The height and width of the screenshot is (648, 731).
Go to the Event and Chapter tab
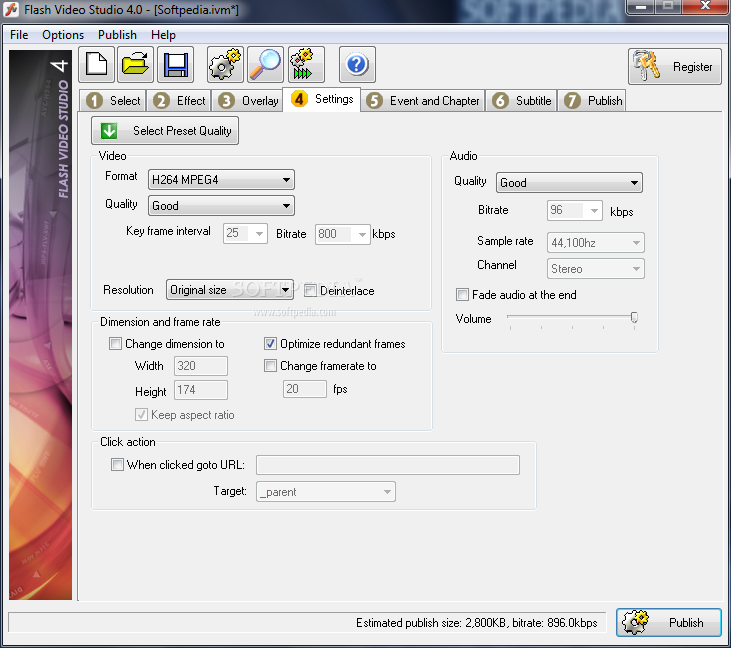(x=423, y=101)
